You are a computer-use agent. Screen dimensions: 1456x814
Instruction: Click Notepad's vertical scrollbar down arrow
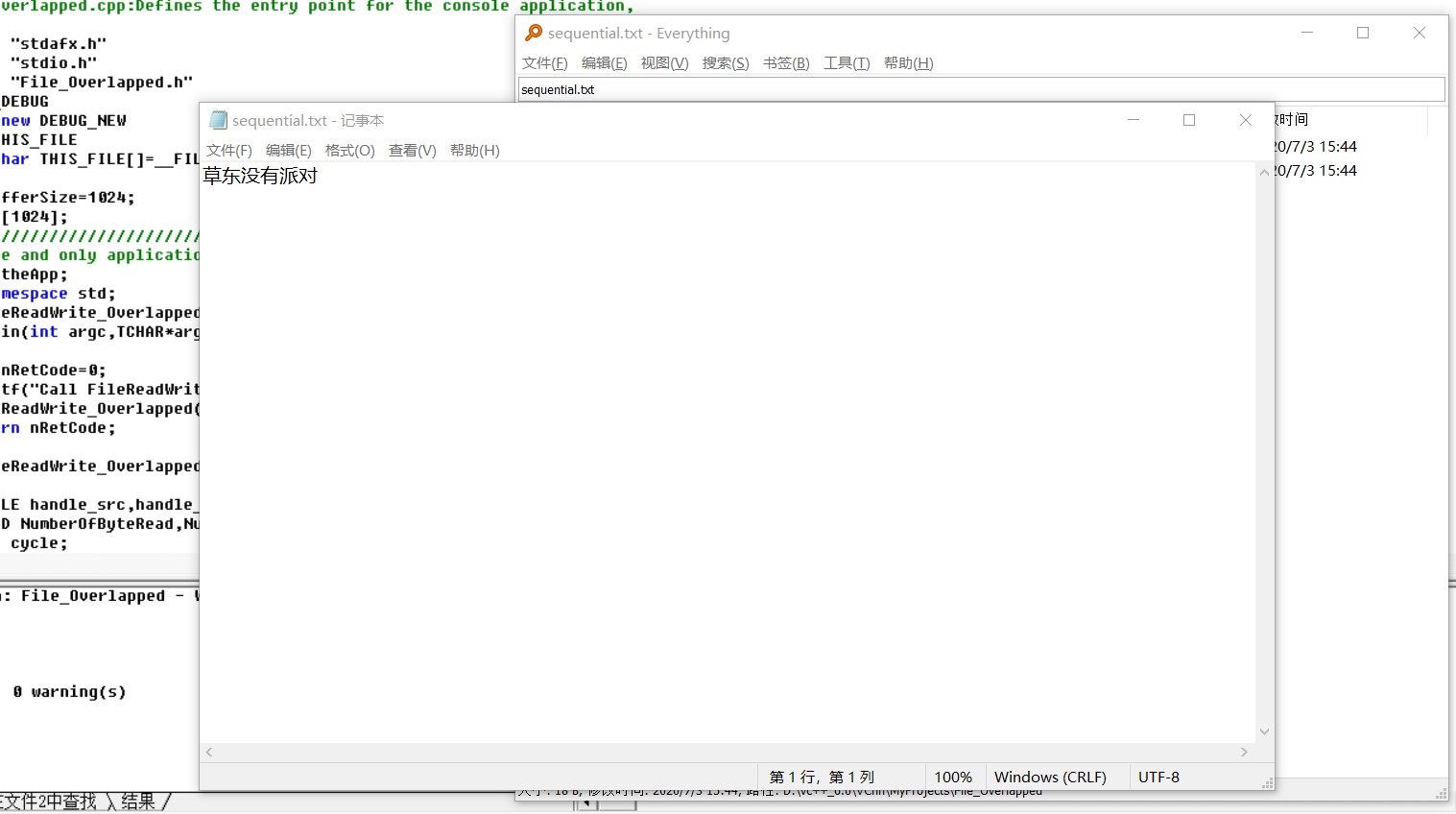(x=1265, y=732)
